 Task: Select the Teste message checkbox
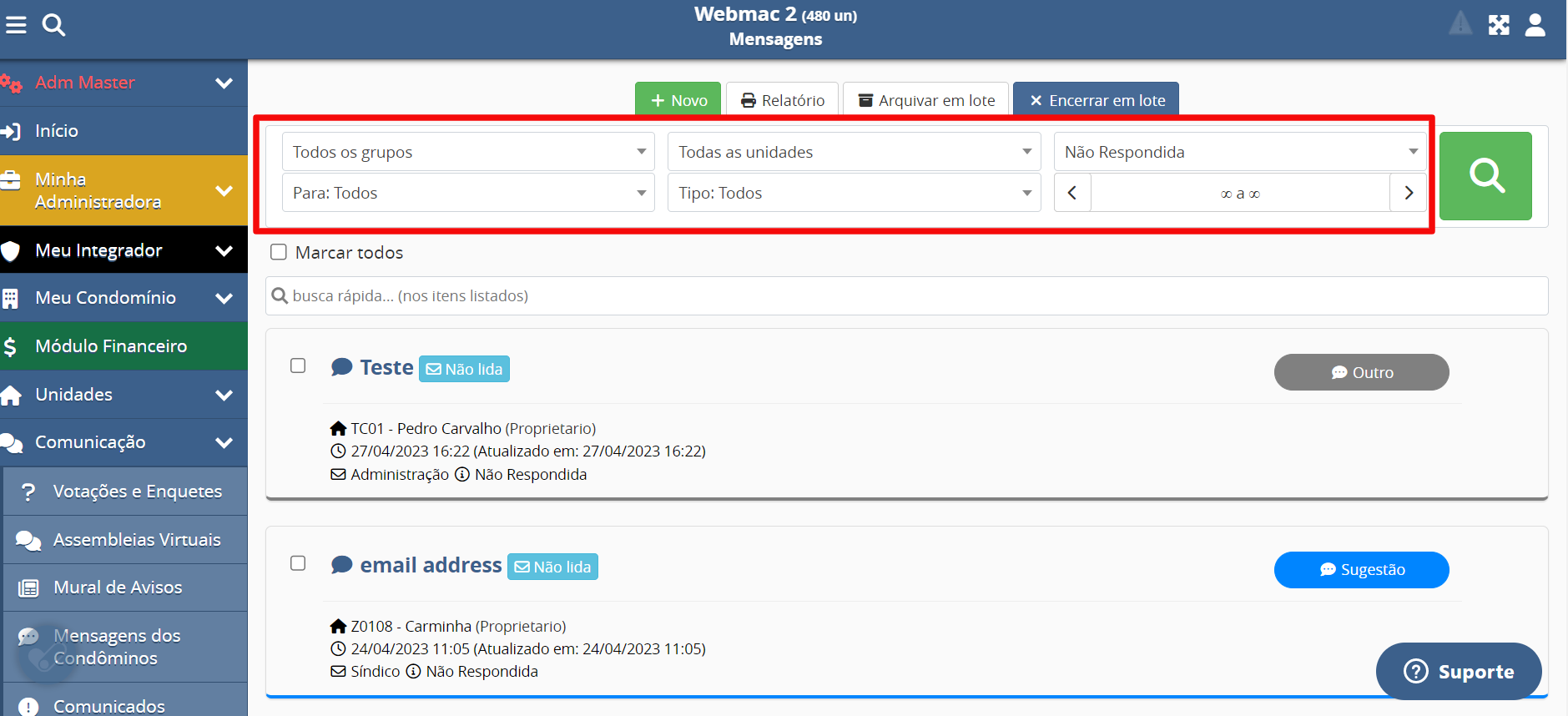click(x=298, y=366)
